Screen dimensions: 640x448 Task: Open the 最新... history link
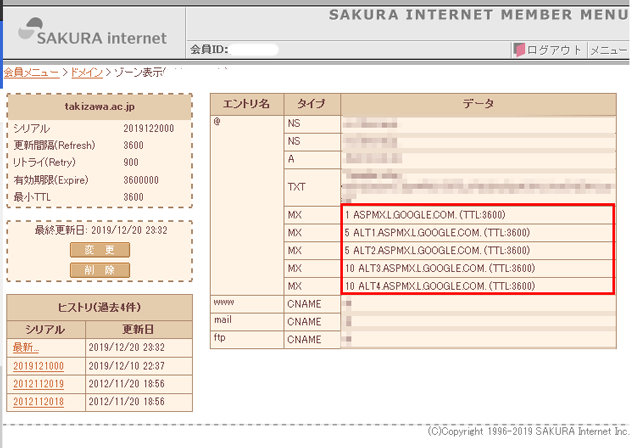[x=26, y=348]
